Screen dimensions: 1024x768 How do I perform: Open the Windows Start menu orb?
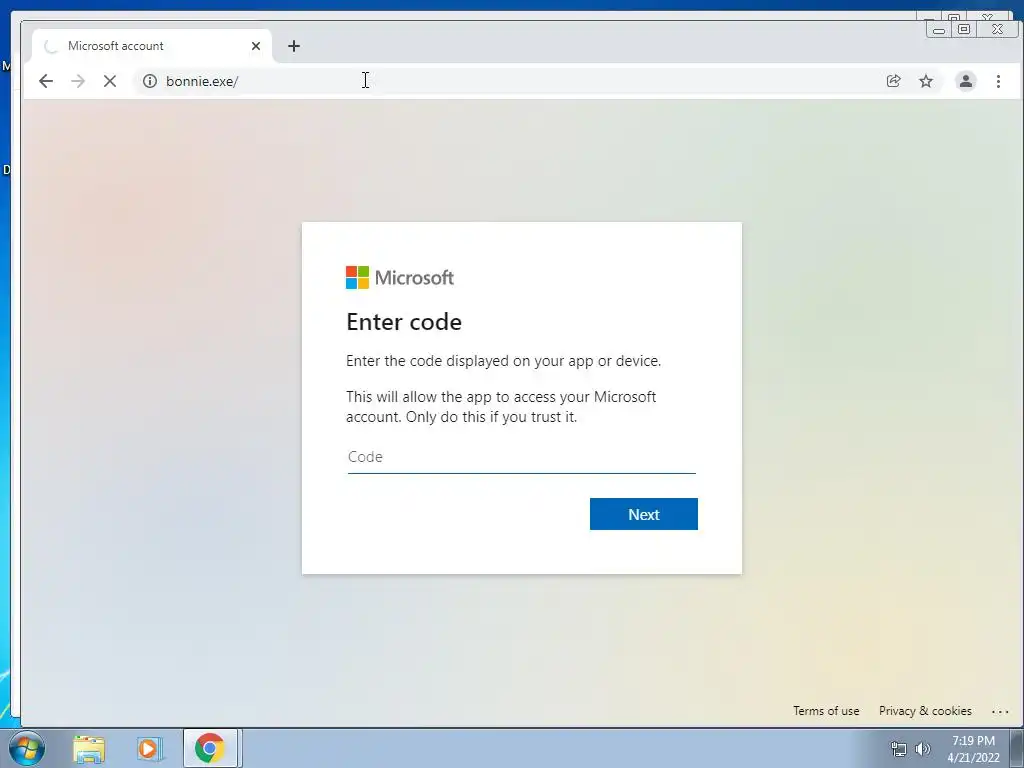click(27, 748)
